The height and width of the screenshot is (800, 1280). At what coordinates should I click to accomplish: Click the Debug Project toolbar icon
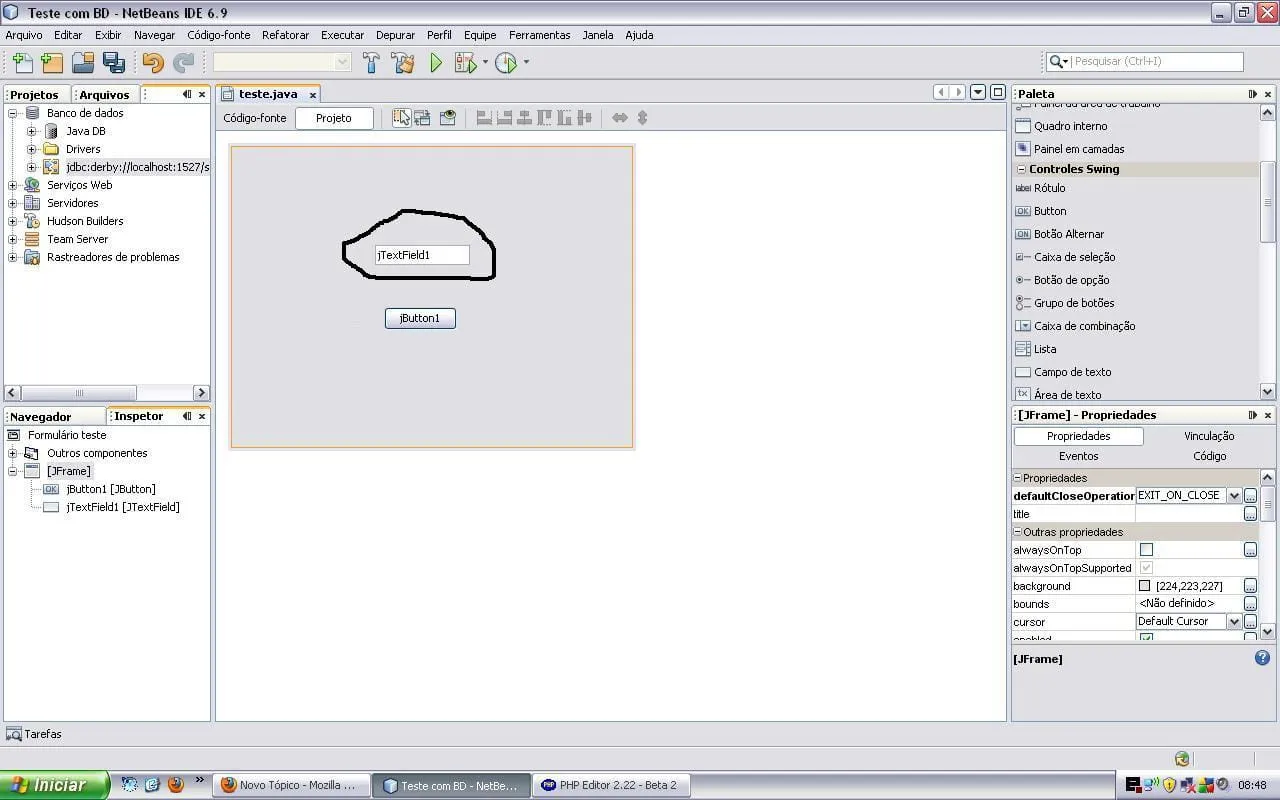[466, 63]
